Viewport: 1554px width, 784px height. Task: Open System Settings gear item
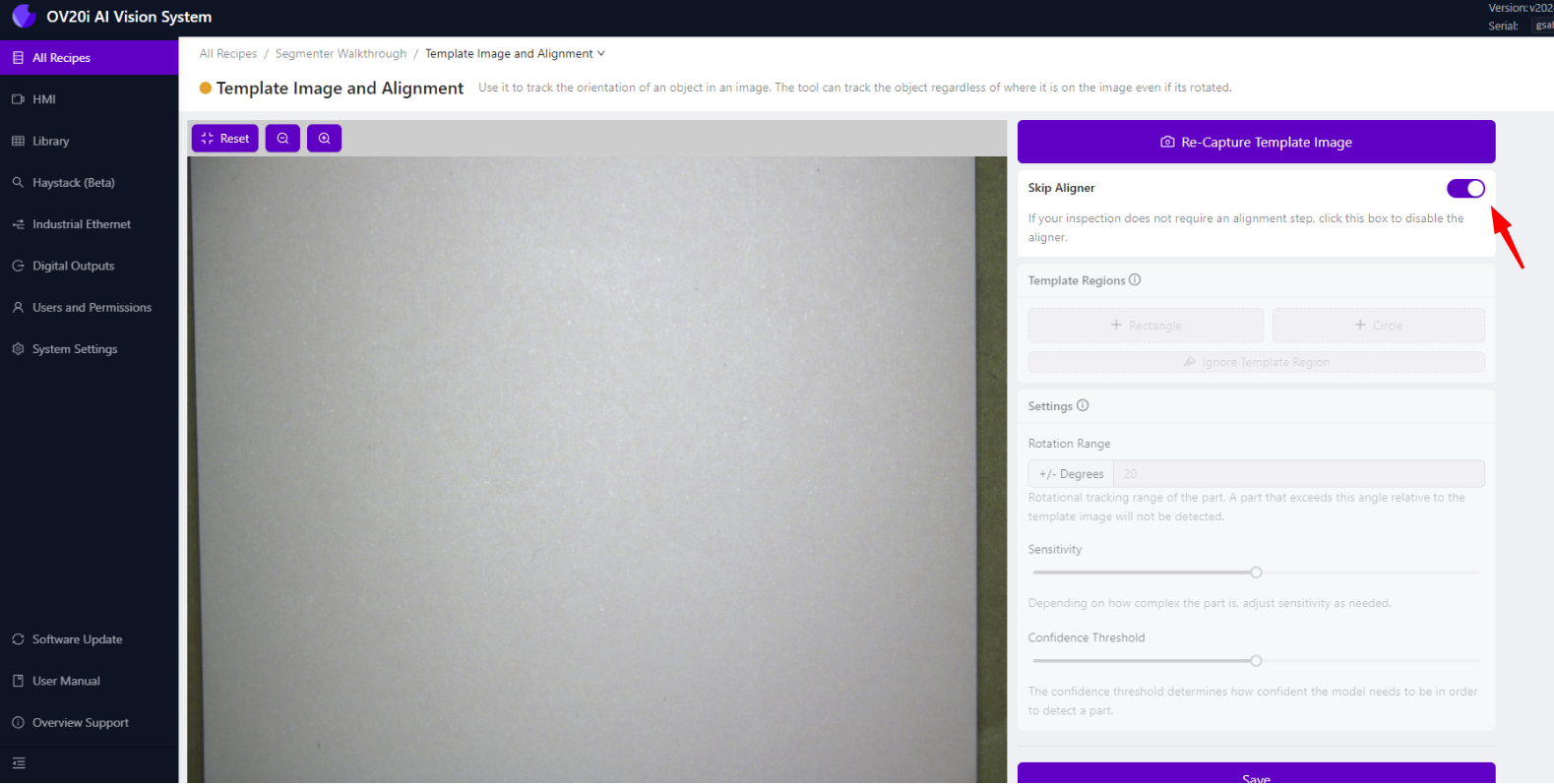click(x=74, y=349)
